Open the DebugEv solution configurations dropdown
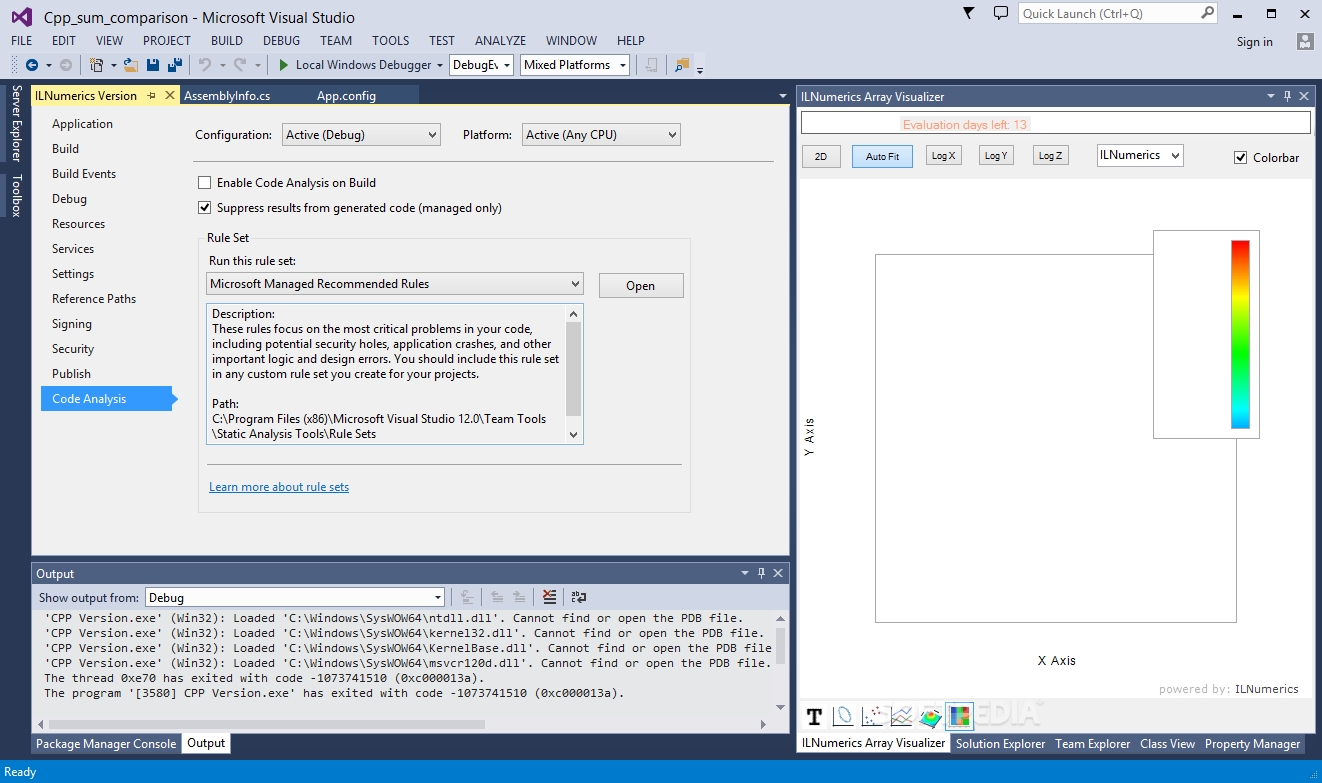Viewport: 1322px width, 783px height. (x=481, y=65)
